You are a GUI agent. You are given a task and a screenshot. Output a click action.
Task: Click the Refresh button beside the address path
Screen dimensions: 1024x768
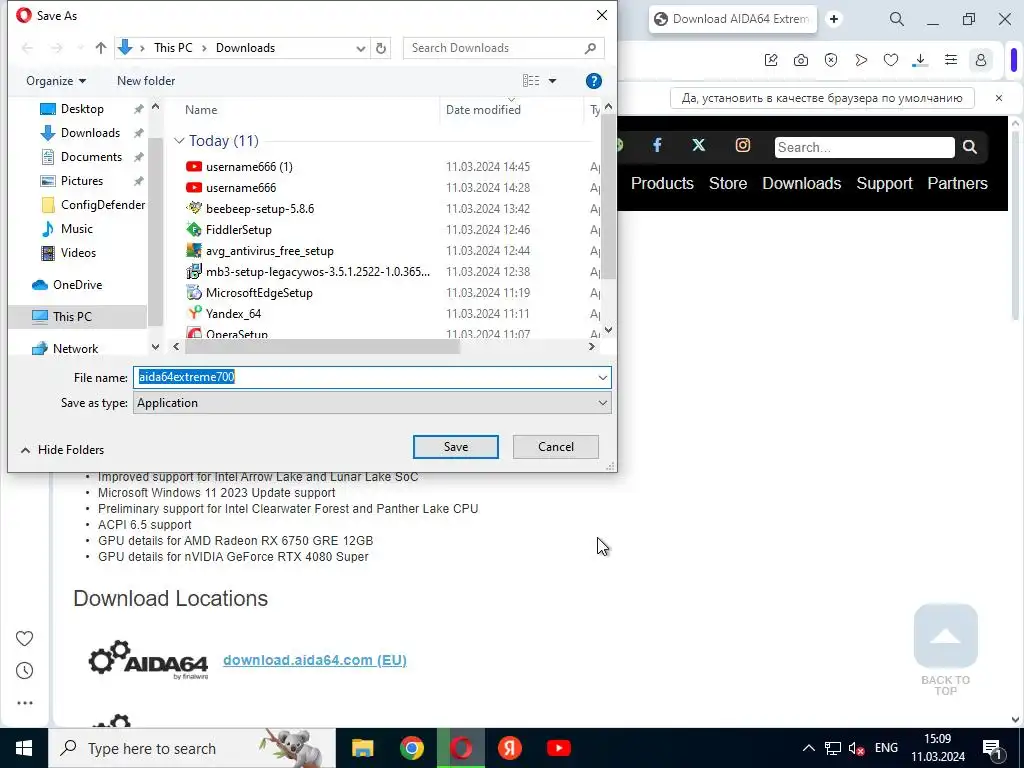(381, 48)
